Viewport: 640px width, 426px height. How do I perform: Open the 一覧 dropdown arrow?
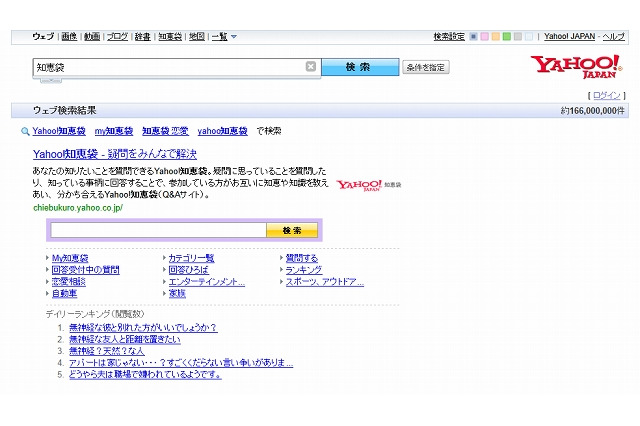[234, 37]
